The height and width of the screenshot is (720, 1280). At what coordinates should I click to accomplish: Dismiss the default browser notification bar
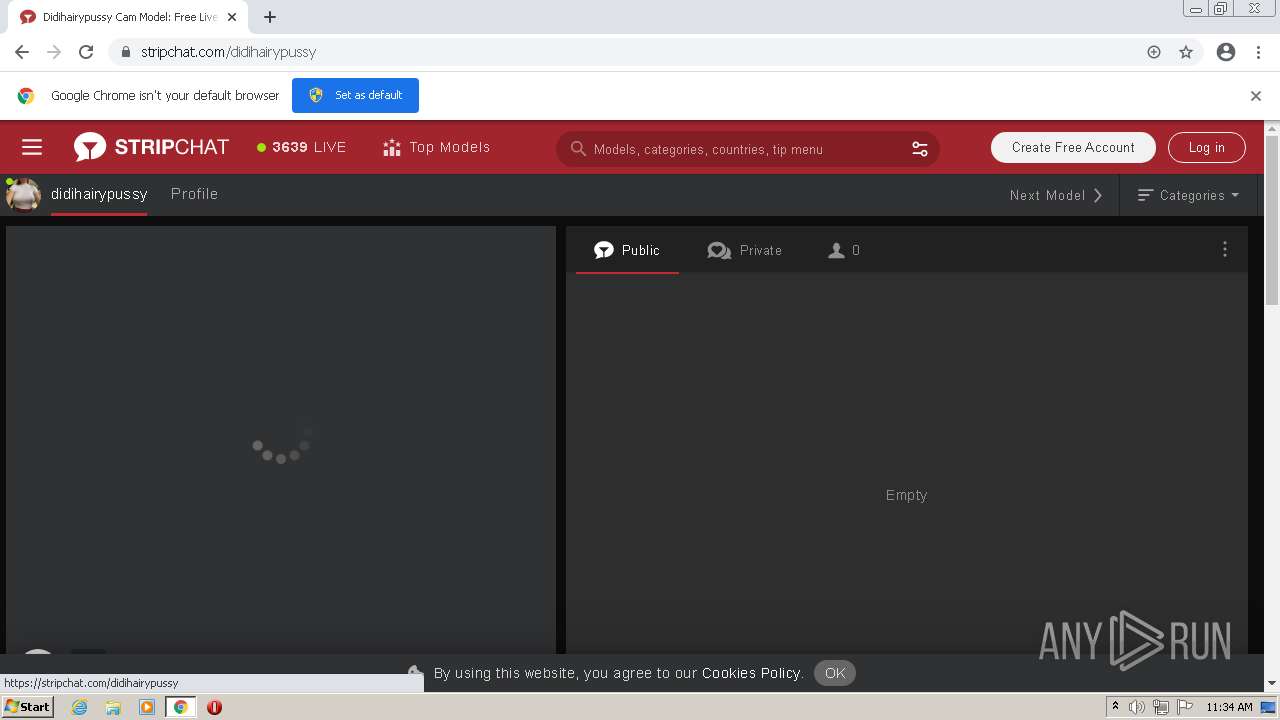coord(1256,96)
